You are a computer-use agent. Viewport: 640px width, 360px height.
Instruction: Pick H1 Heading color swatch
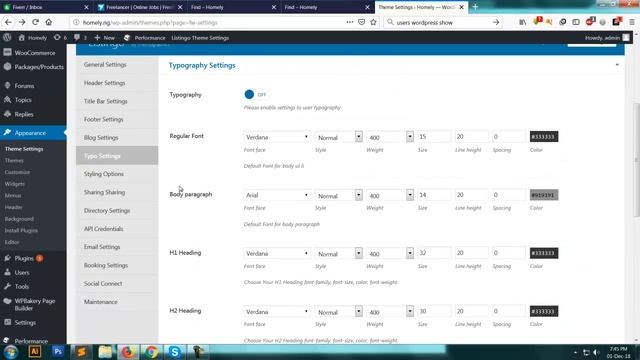pos(544,253)
